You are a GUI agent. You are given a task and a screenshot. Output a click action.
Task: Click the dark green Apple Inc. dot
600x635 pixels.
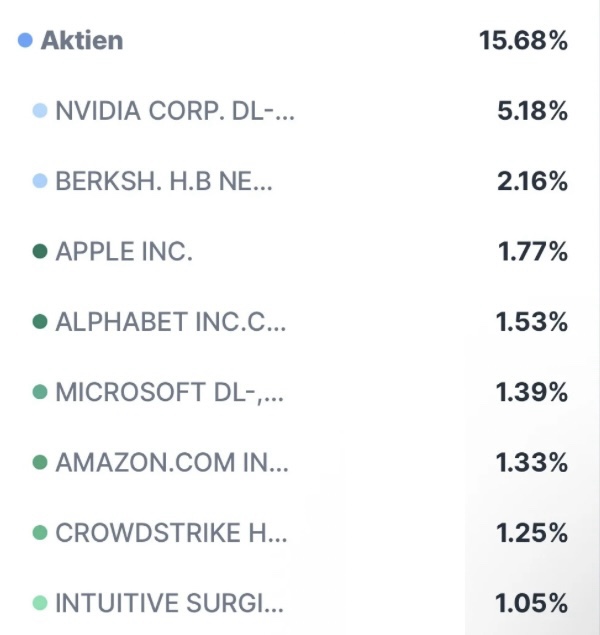point(40,252)
